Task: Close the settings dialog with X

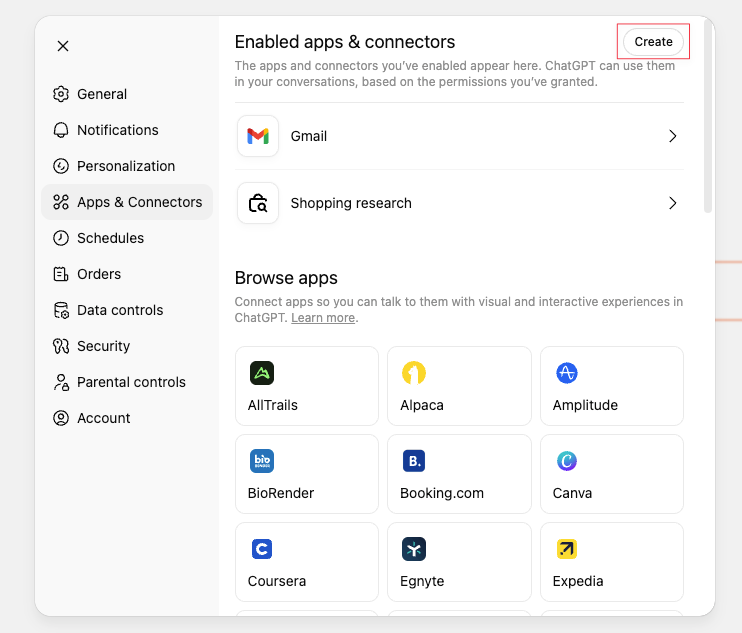Action: coord(63,46)
